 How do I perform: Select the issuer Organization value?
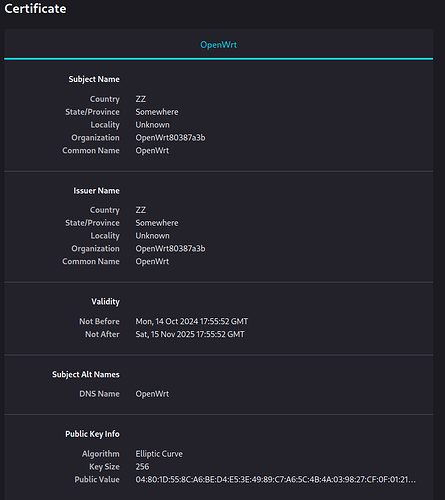pos(170,249)
